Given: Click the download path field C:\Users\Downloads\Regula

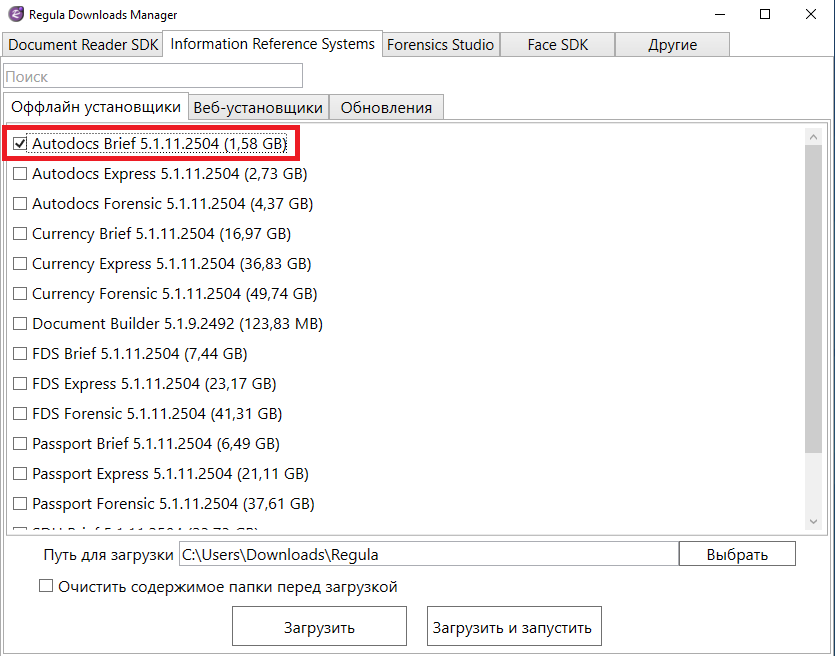Looking at the screenshot, I should pos(429,554).
